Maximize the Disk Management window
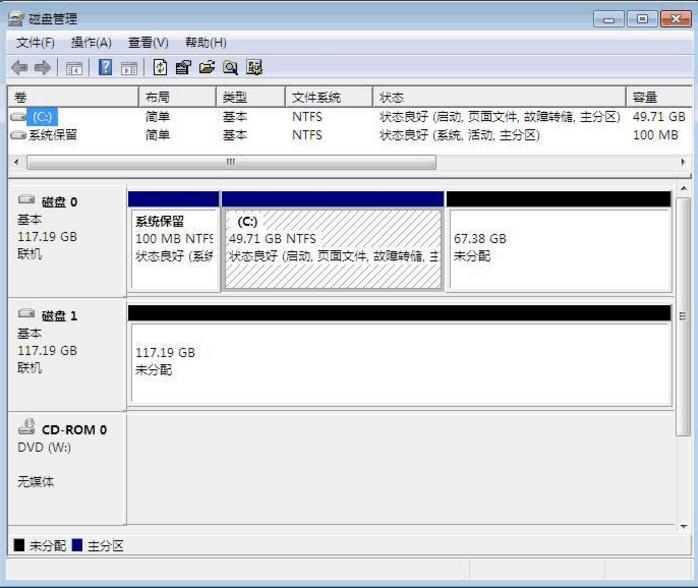Image resolution: width=698 pixels, height=588 pixels. (x=642, y=19)
